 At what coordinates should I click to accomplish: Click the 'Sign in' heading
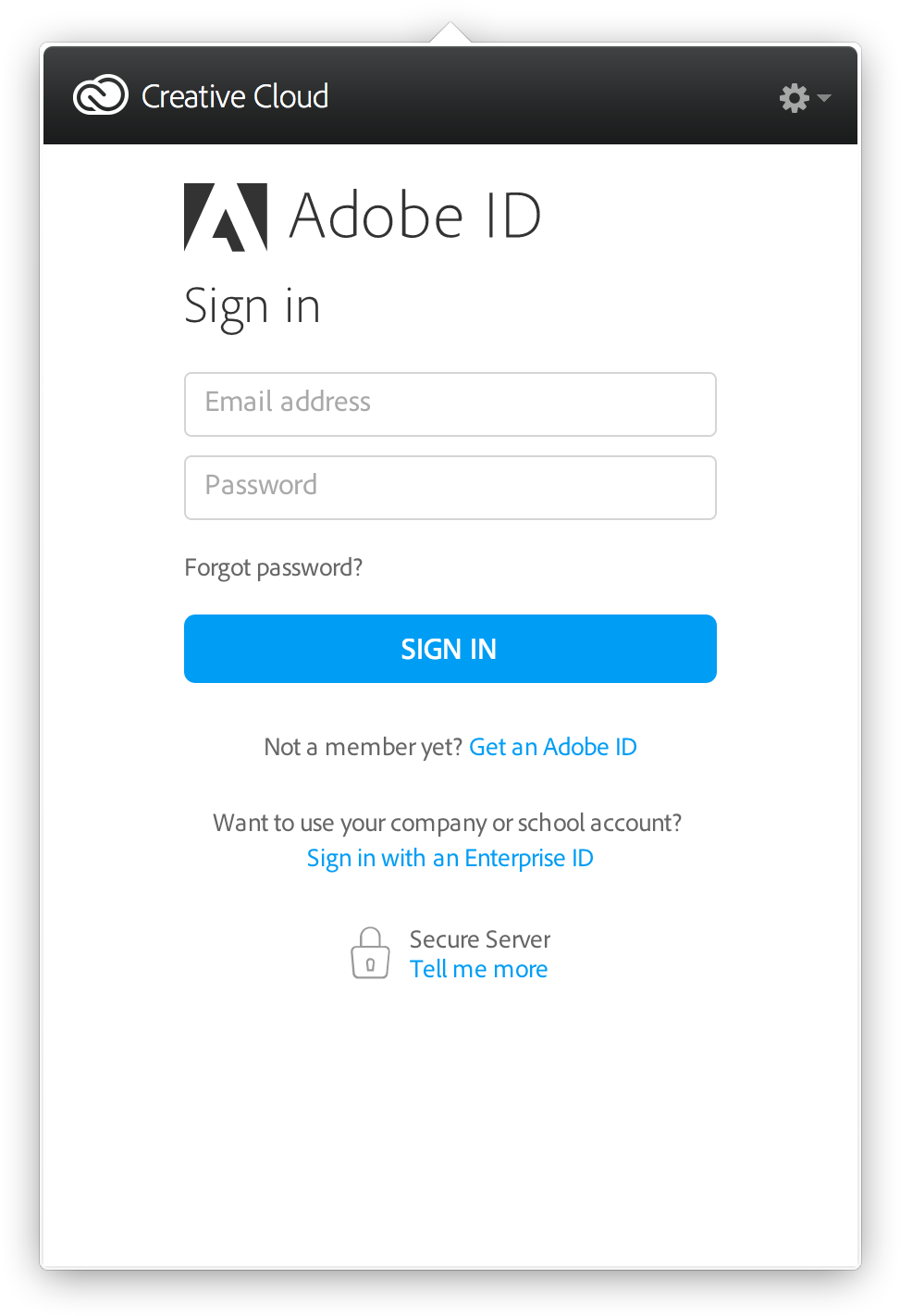(253, 306)
